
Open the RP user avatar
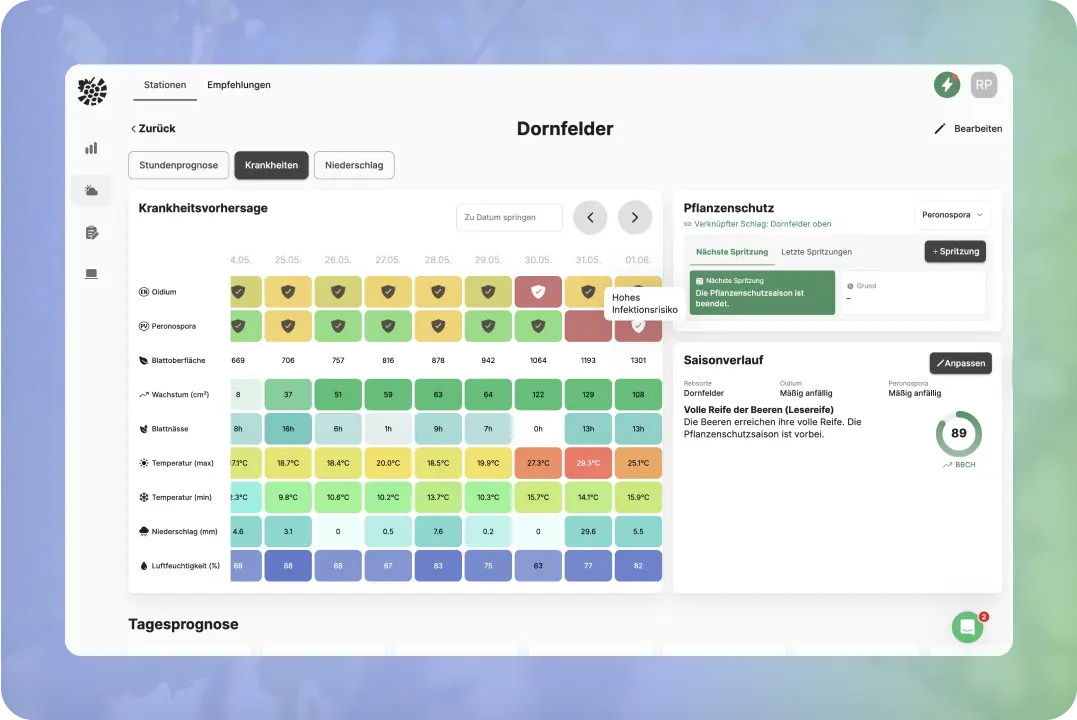tap(983, 85)
